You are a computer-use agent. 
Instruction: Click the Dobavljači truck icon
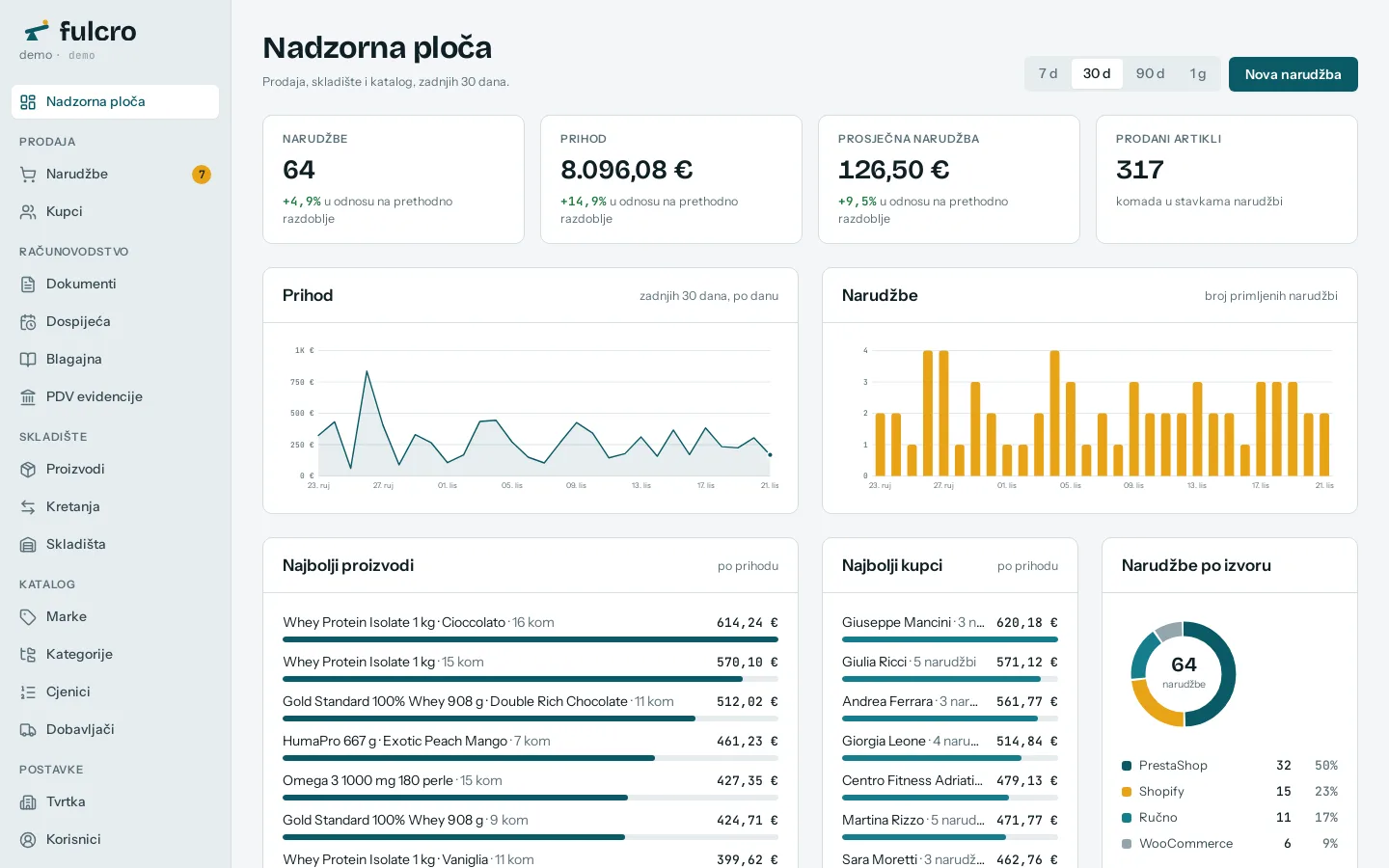[x=28, y=730]
